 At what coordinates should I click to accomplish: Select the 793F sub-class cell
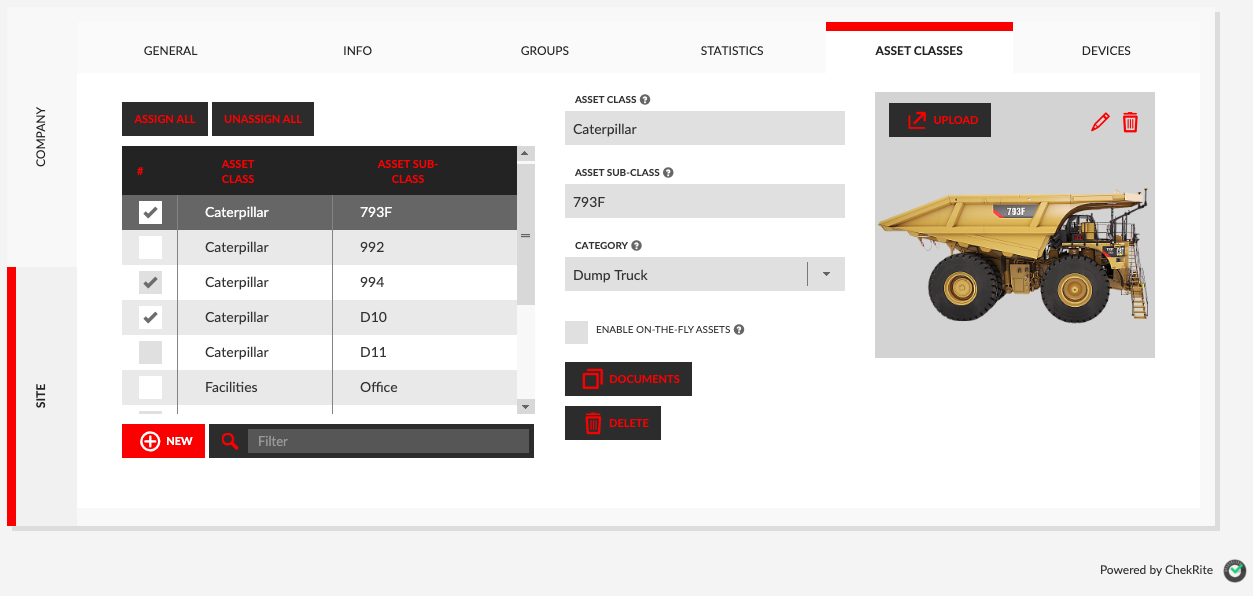(425, 212)
